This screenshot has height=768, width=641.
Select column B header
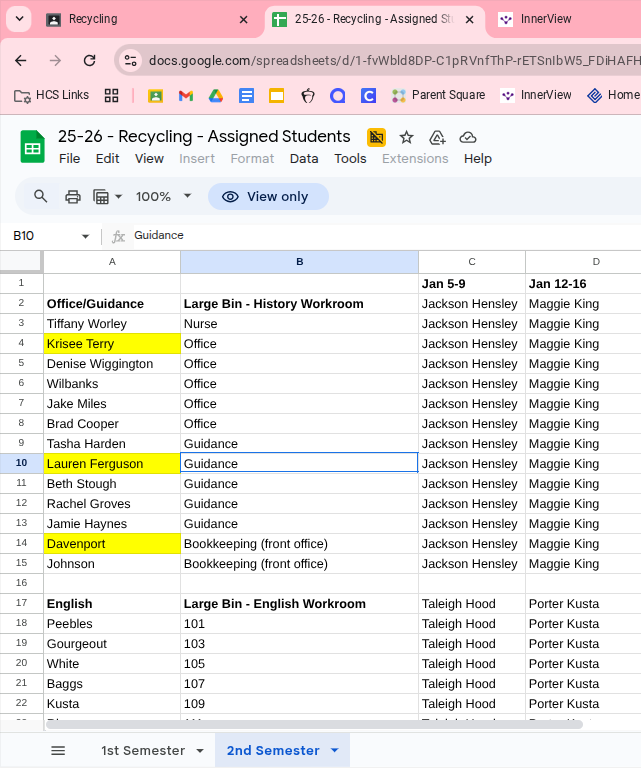(x=299, y=262)
